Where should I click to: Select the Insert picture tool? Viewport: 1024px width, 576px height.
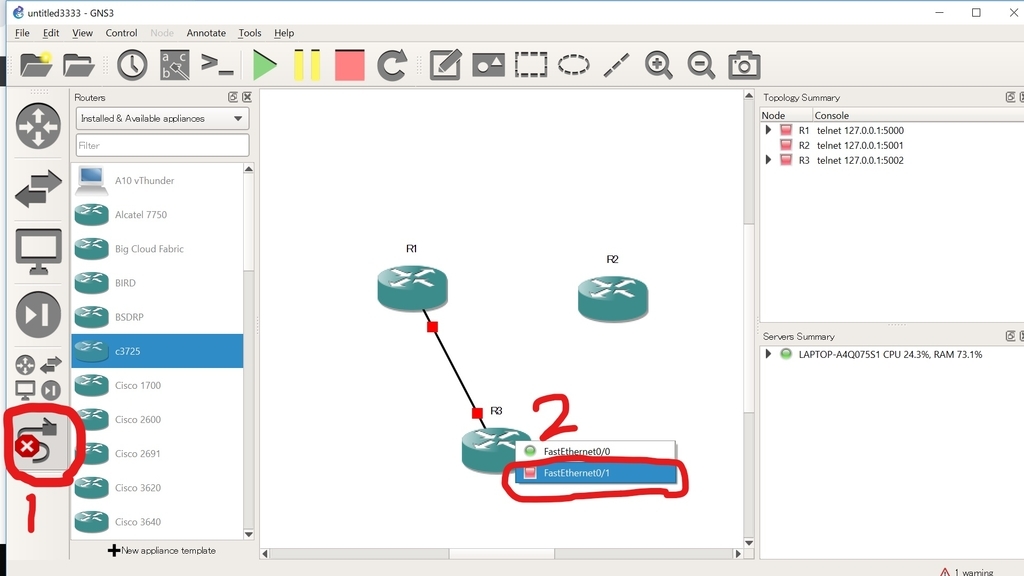[488, 65]
